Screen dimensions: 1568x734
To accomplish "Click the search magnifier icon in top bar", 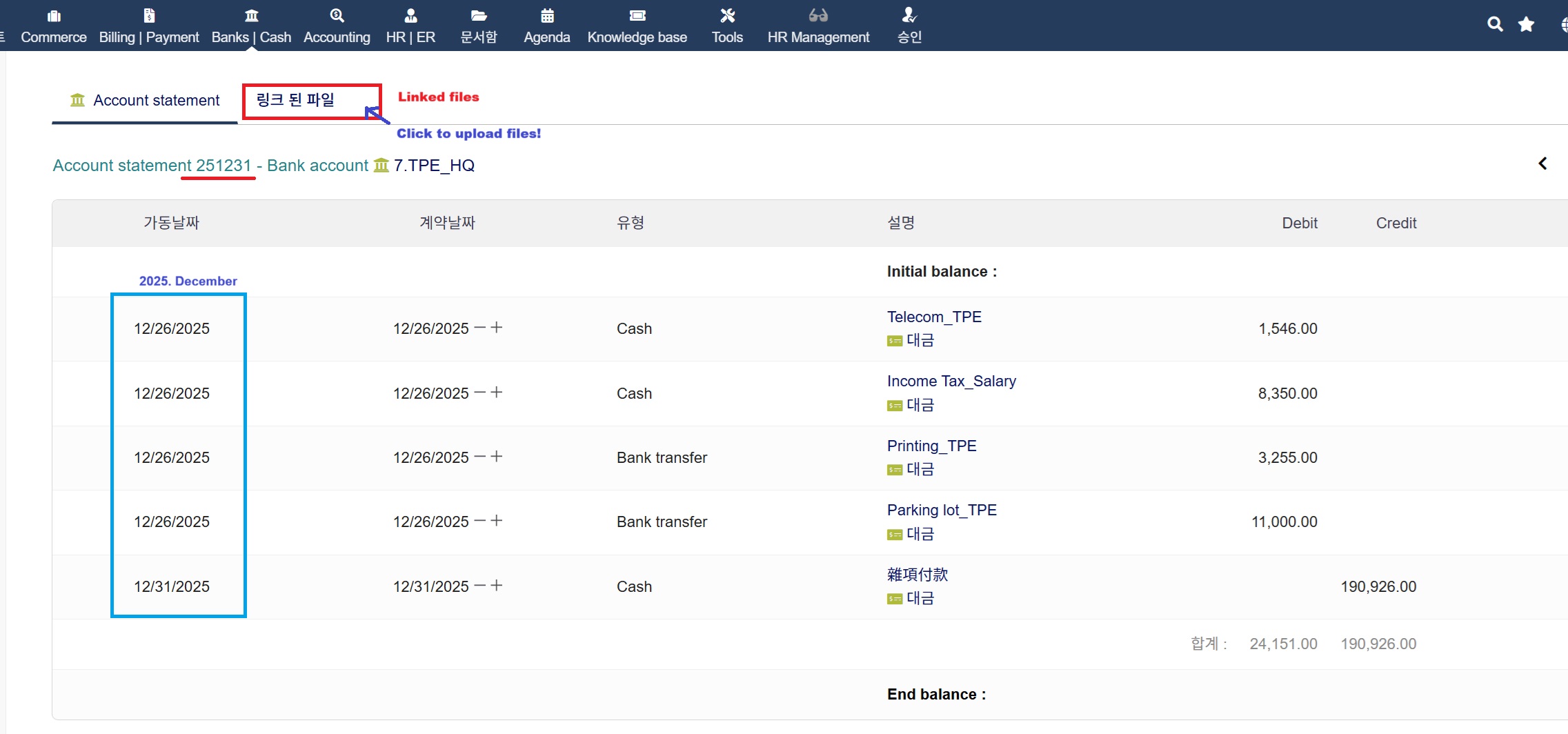I will click(x=1494, y=25).
